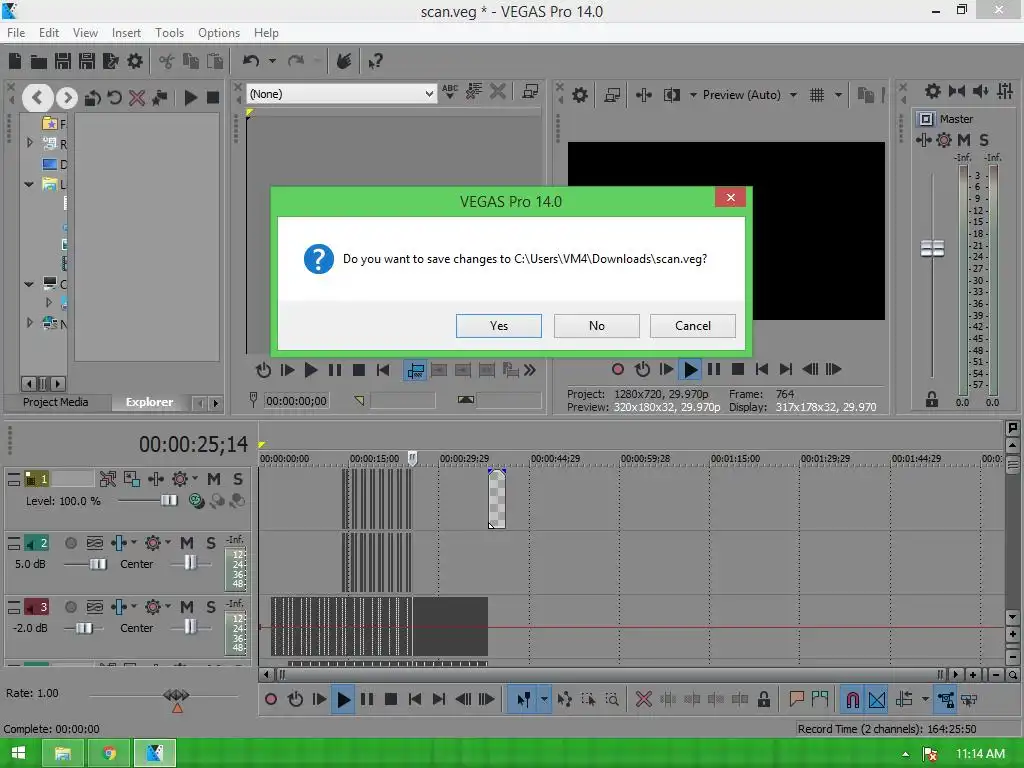Click the Open project folder icon

[39, 61]
